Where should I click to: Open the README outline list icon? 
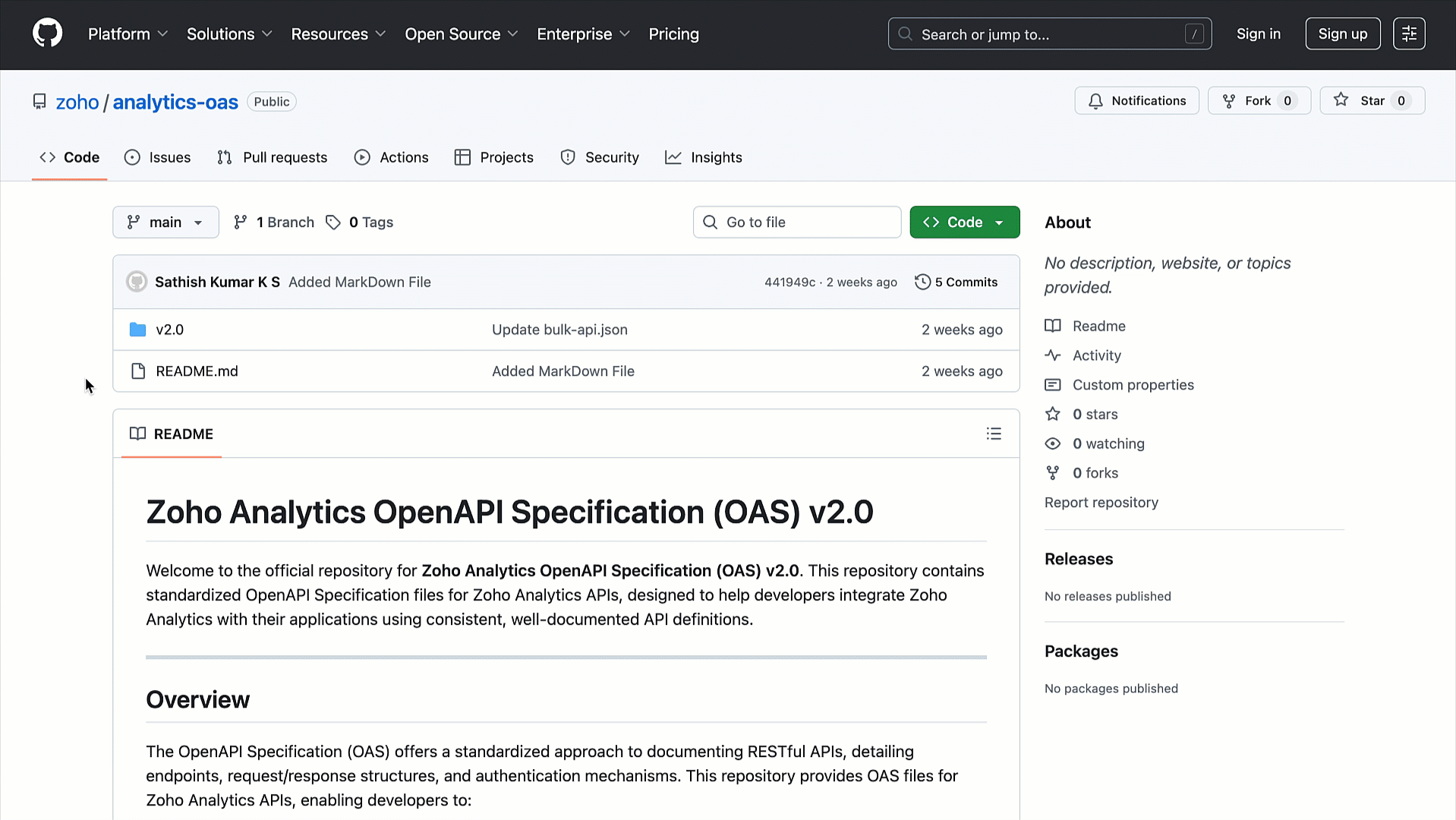(x=994, y=434)
